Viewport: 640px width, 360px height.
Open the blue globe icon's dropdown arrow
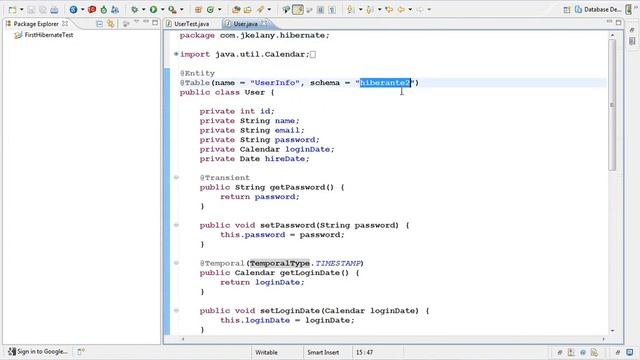[x=82, y=9]
